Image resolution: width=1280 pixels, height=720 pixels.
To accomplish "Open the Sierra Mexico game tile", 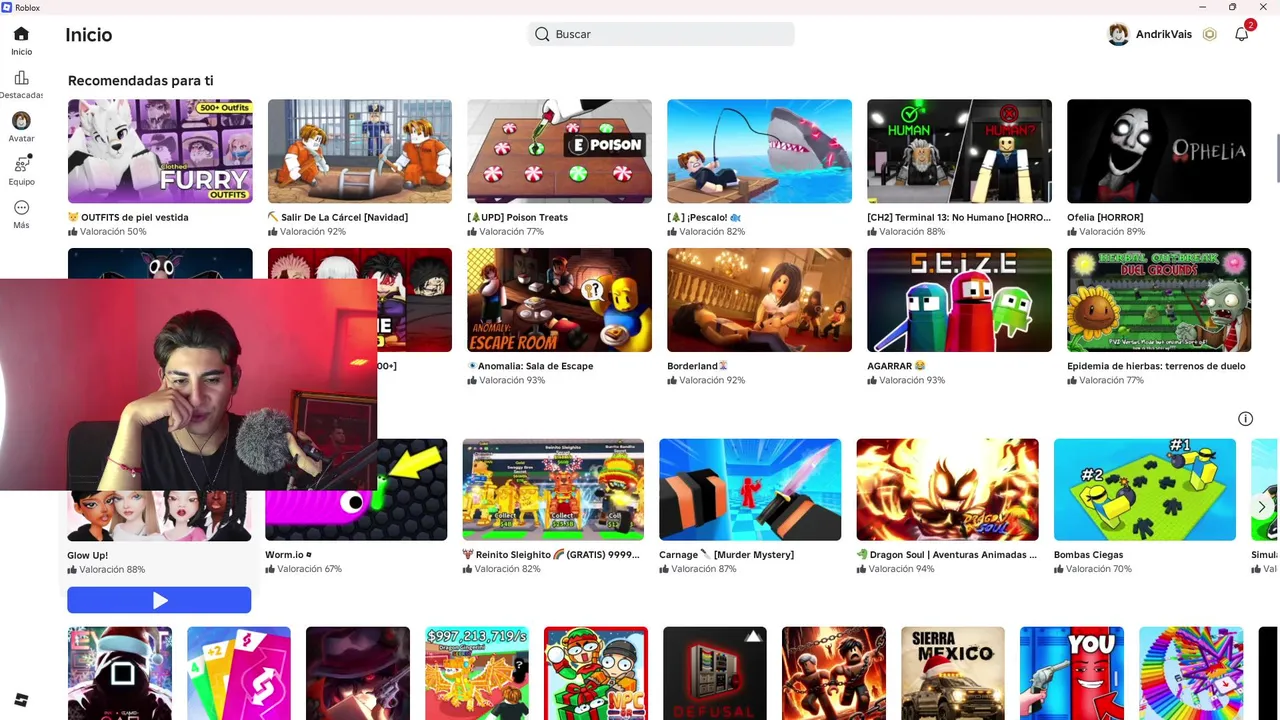I will [x=952, y=673].
